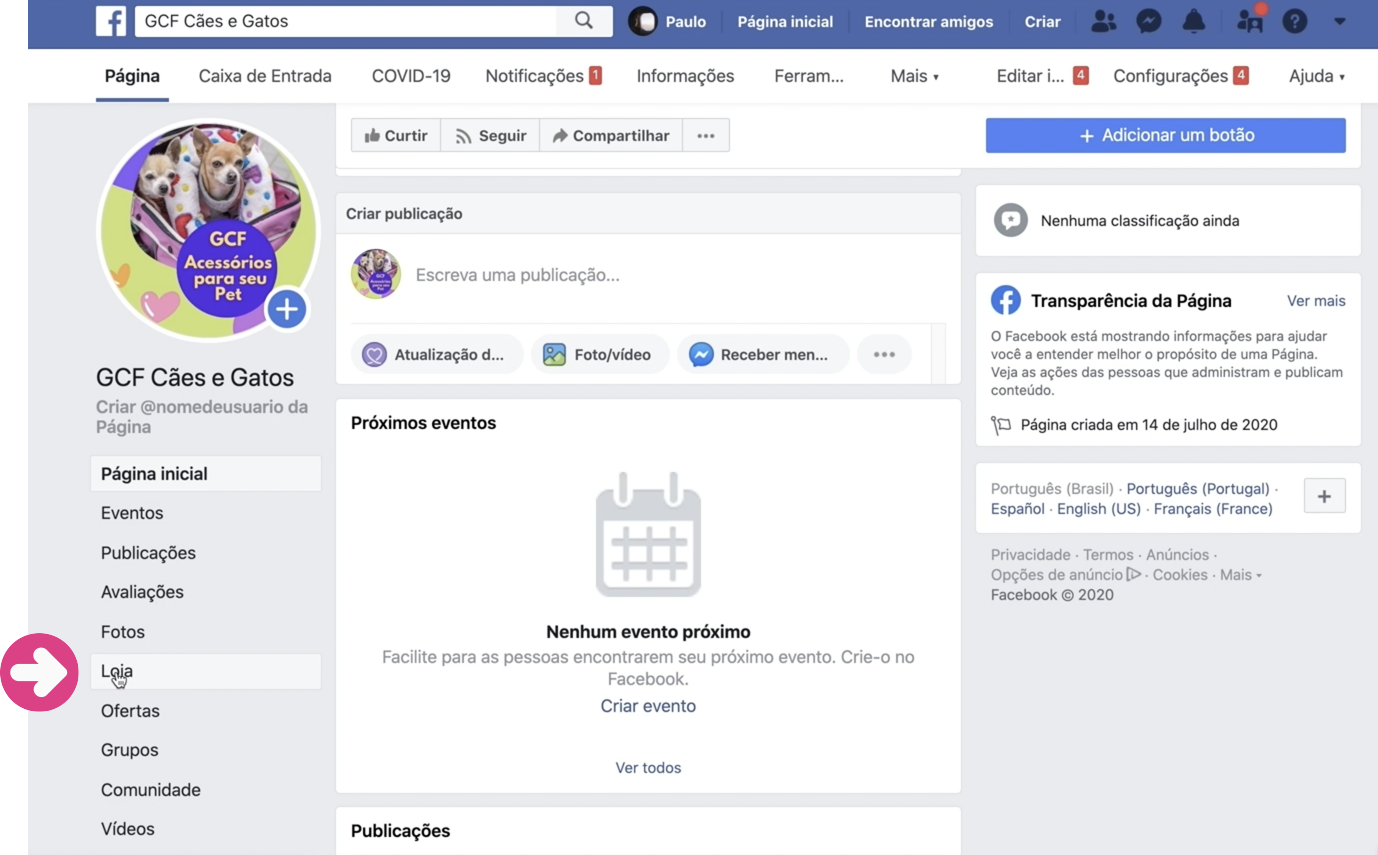Viewport: 1378px width, 855px height.
Task: Open Avaliações in the sidebar
Action: click(x=206, y=592)
